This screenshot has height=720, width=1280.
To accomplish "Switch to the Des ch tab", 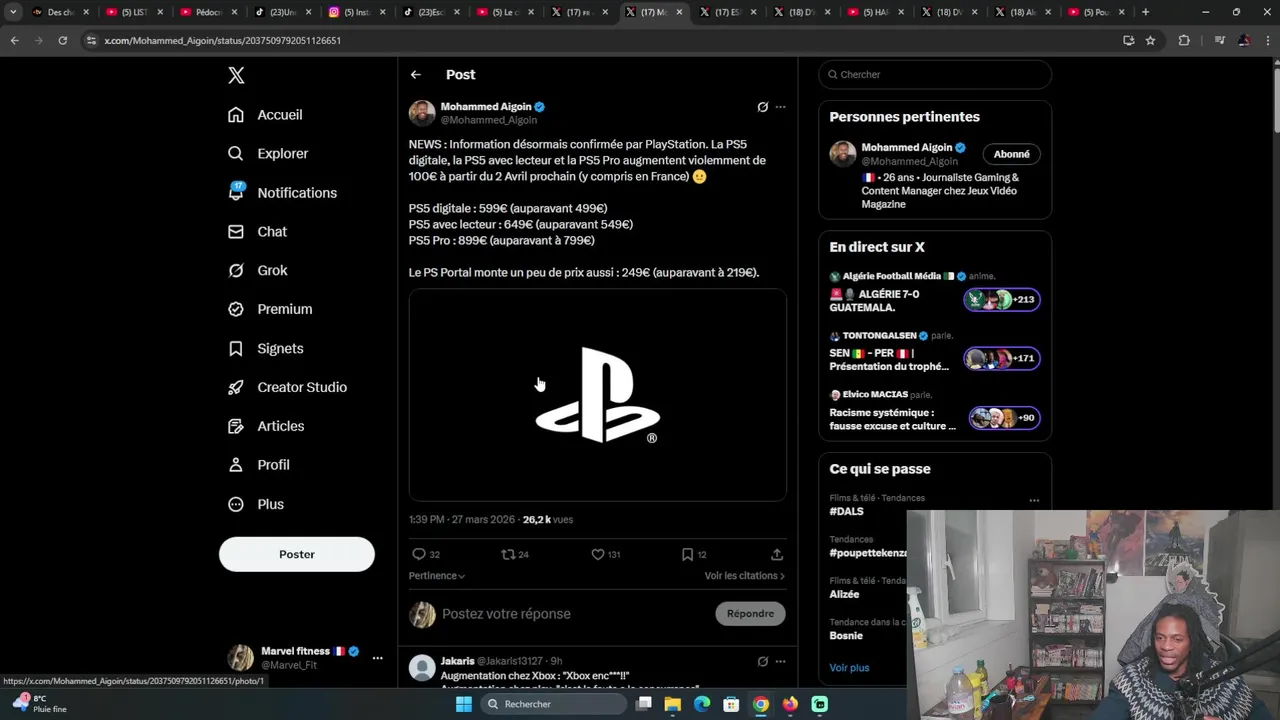I will tap(60, 12).
